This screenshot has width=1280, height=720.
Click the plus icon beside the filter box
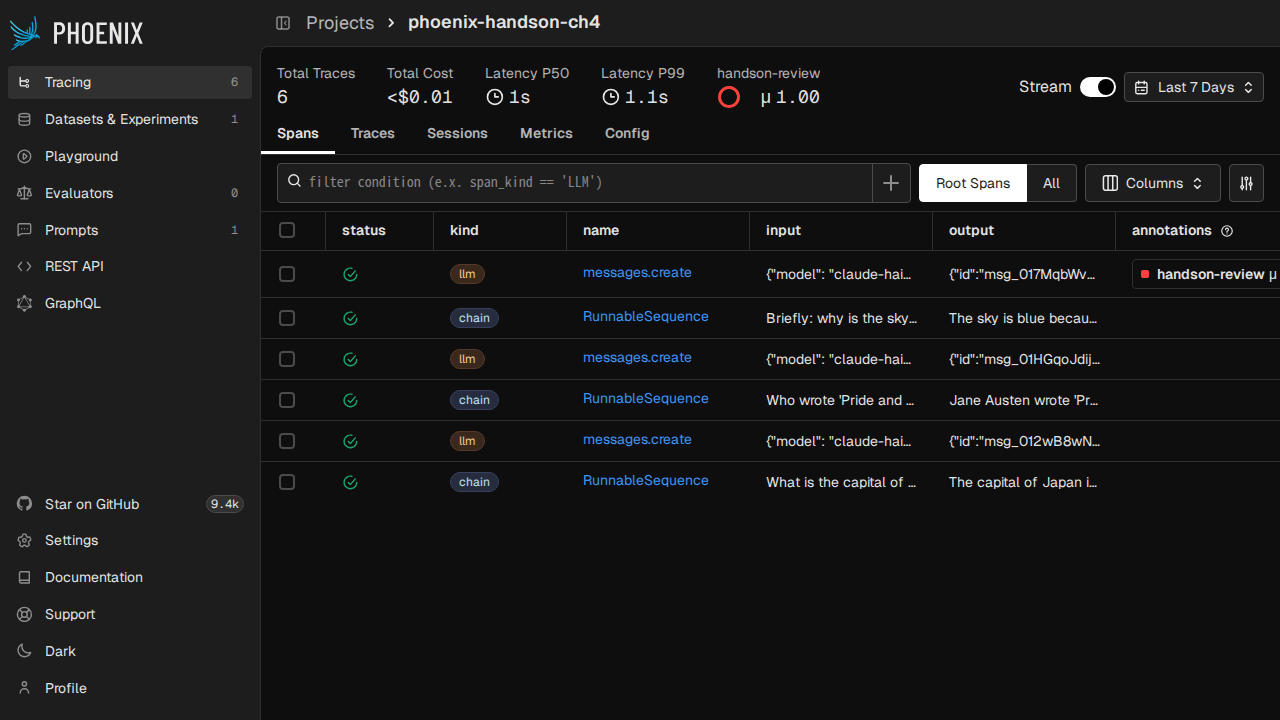pyautogui.click(x=891, y=183)
